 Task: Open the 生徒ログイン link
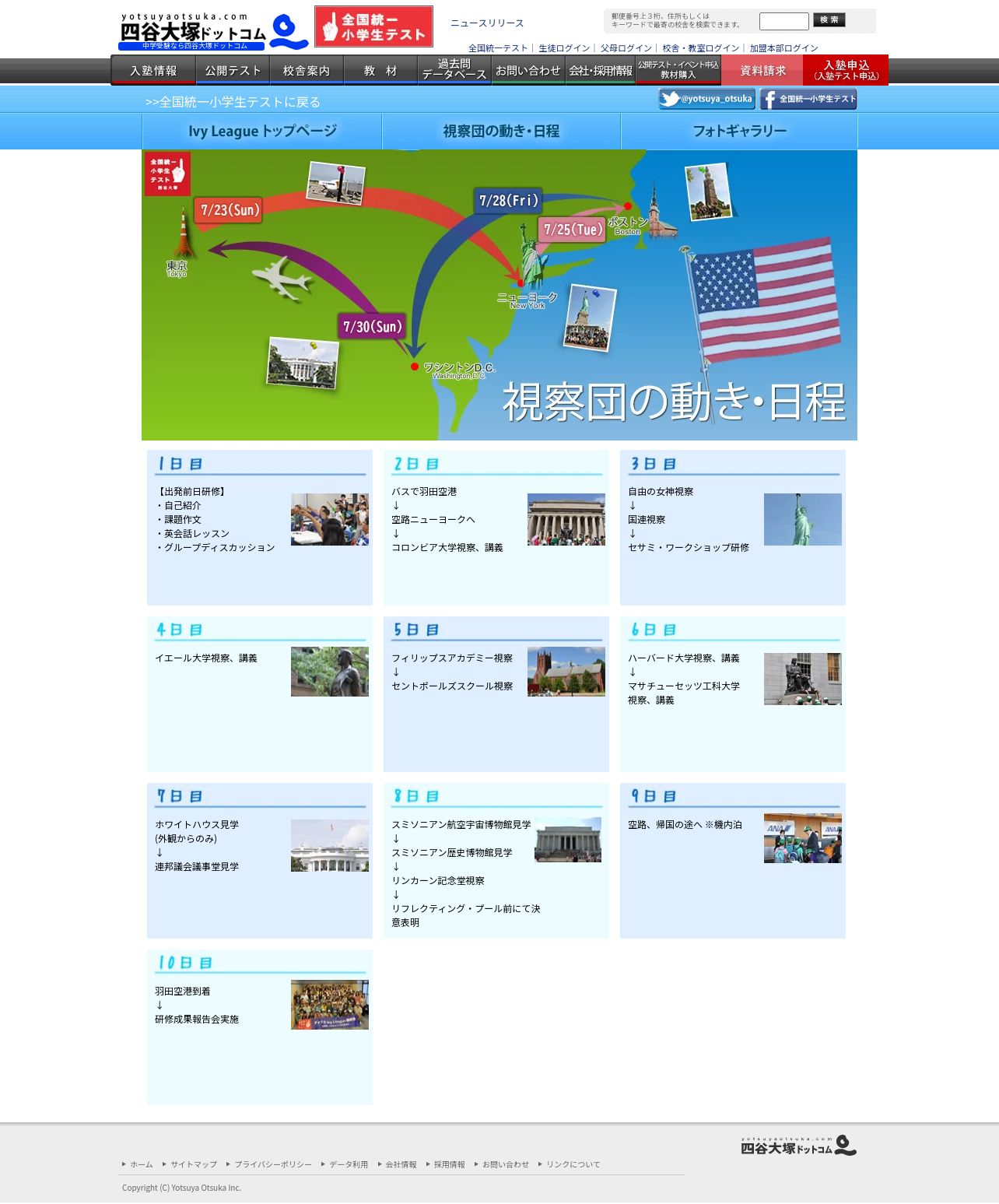click(x=564, y=48)
